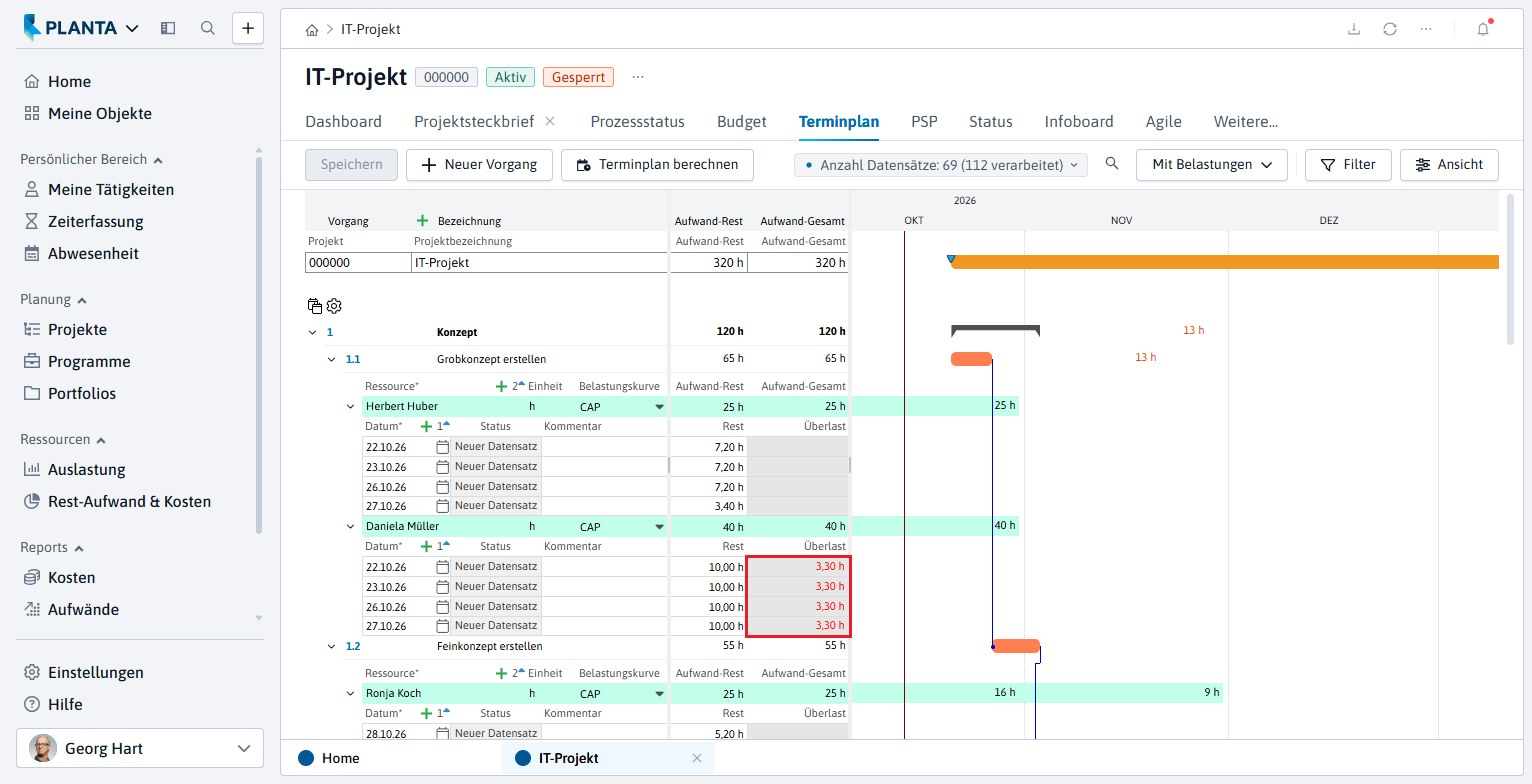Collapse the Konzept task row chevron

(312, 332)
